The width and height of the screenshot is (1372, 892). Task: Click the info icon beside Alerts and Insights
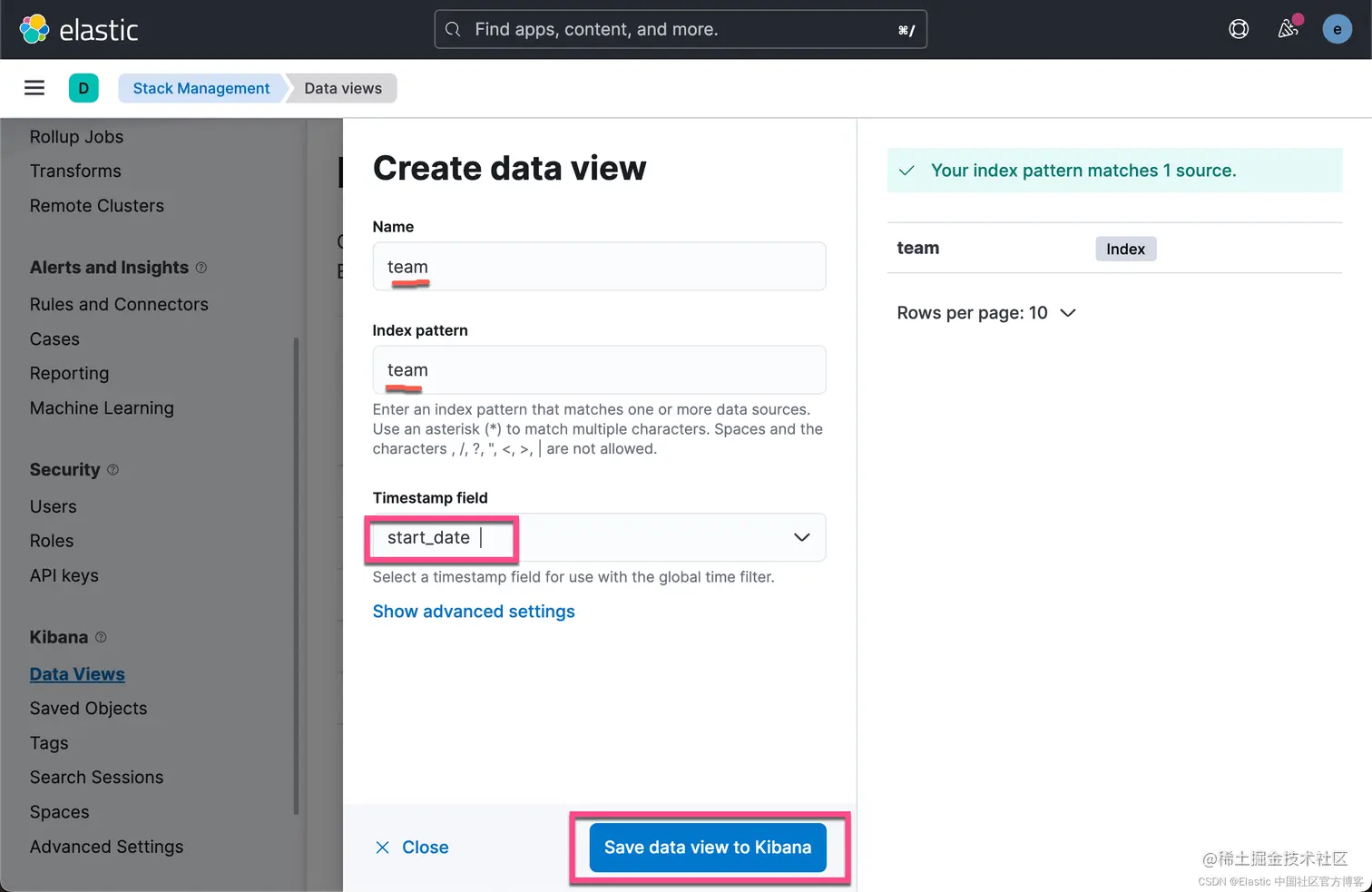[201, 268]
